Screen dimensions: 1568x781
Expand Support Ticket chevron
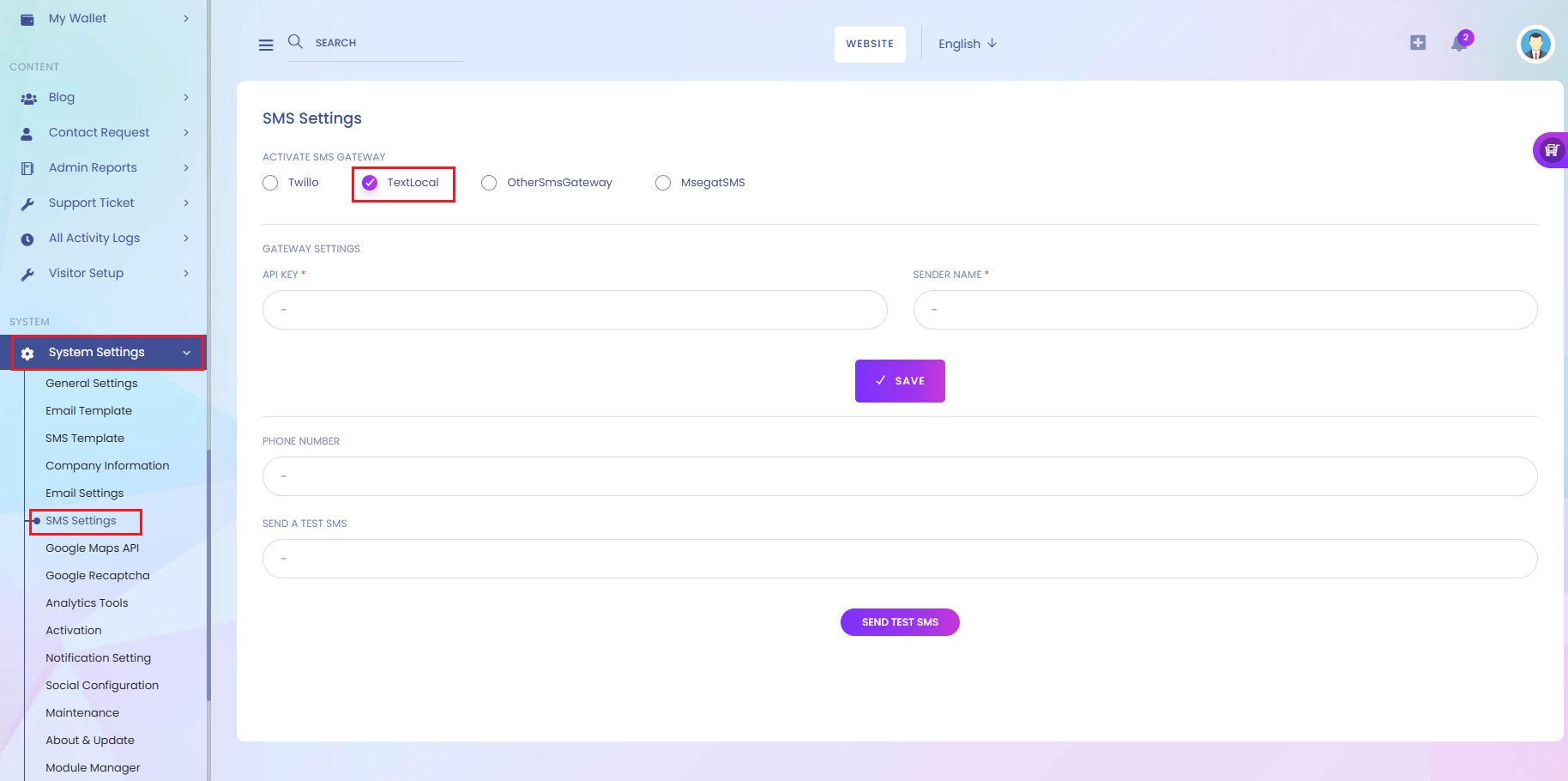(186, 203)
